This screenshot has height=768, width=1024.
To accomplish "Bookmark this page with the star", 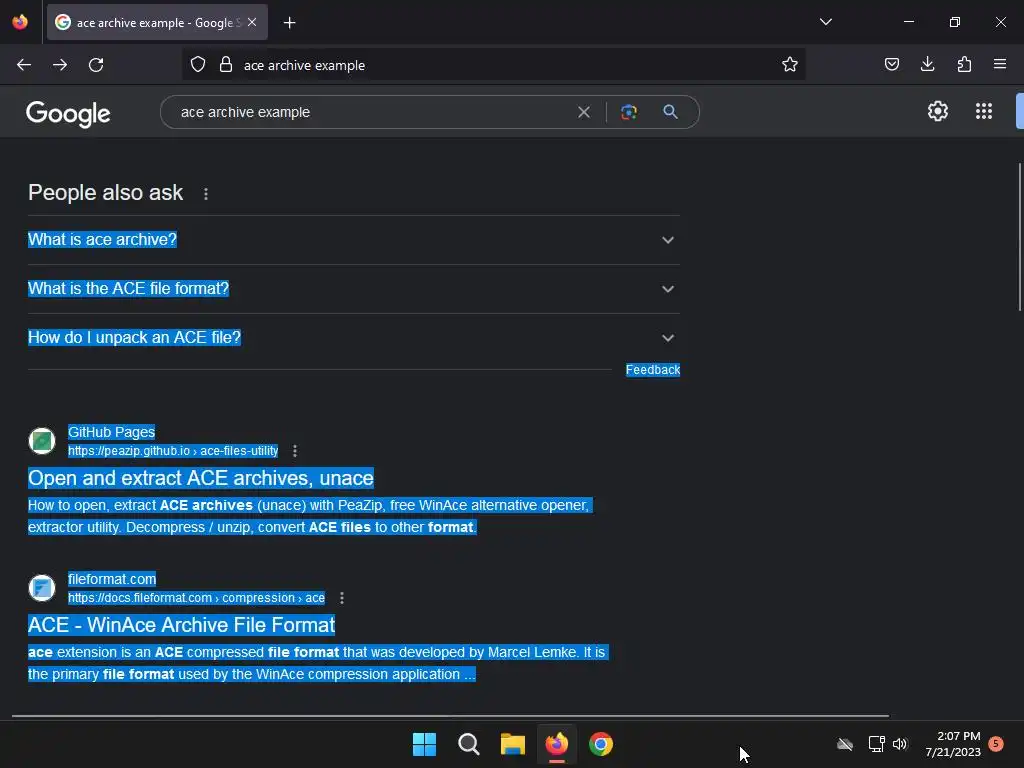I will click(x=790, y=65).
